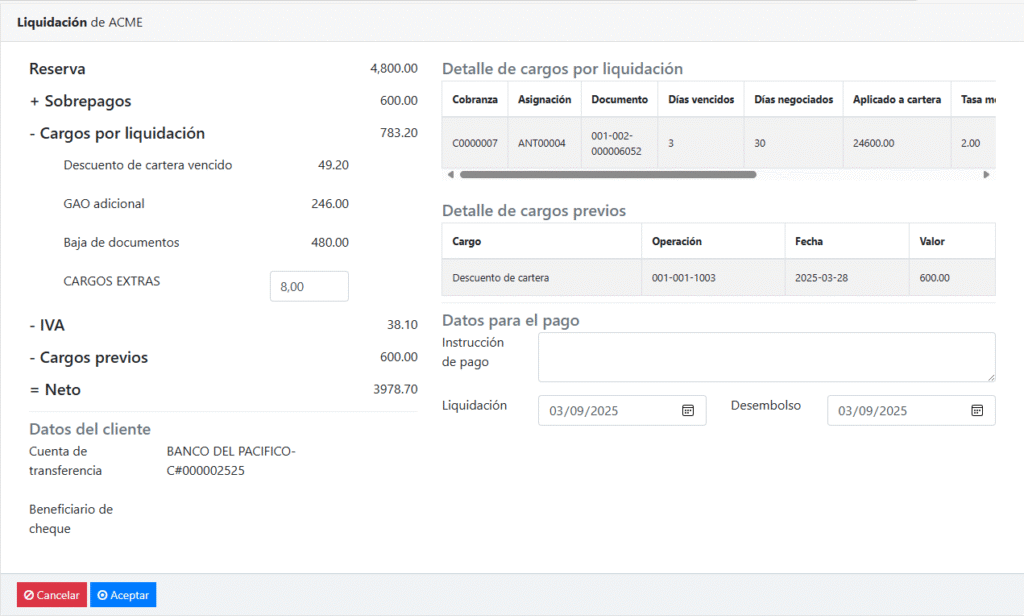
Task: Click the Desembolso date field
Action: click(898, 410)
